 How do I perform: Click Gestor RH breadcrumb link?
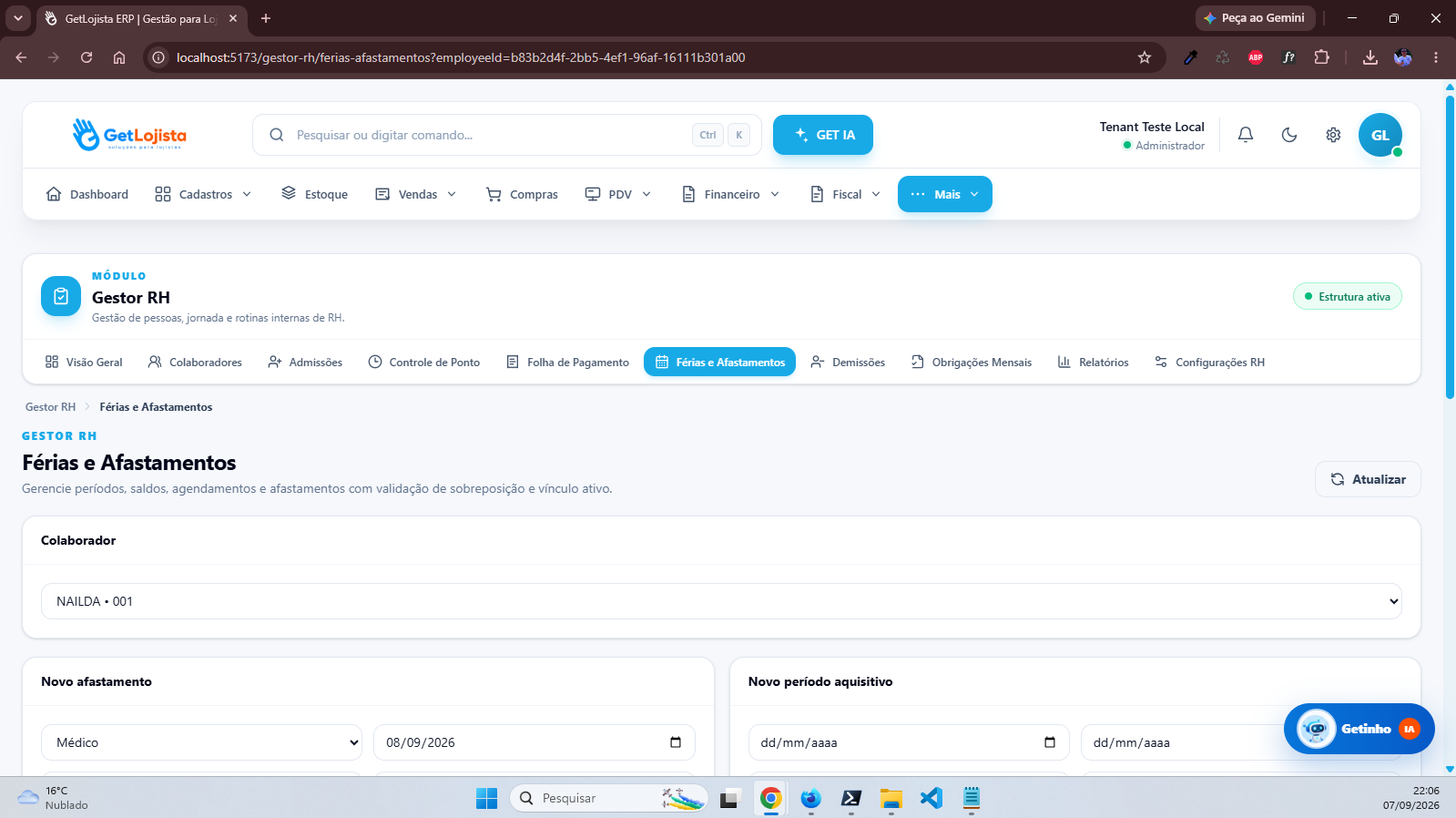(x=50, y=407)
